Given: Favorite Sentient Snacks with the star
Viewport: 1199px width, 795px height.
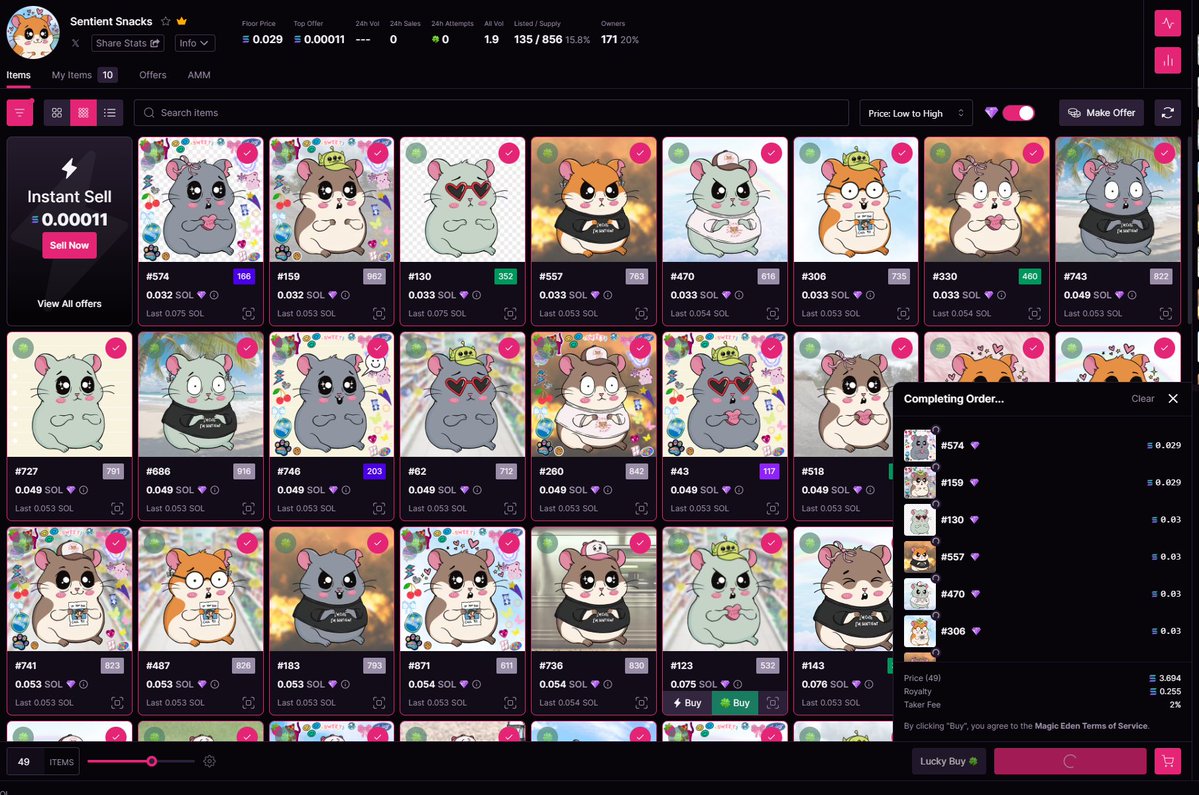Looking at the screenshot, I should click(x=166, y=21).
